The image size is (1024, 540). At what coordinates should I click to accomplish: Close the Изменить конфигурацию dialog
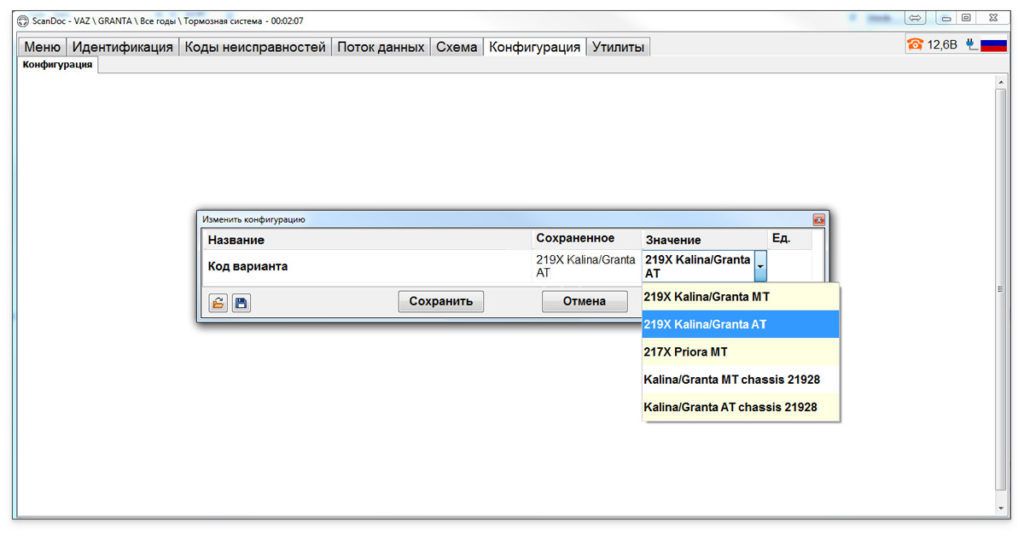tap(819, 219)
